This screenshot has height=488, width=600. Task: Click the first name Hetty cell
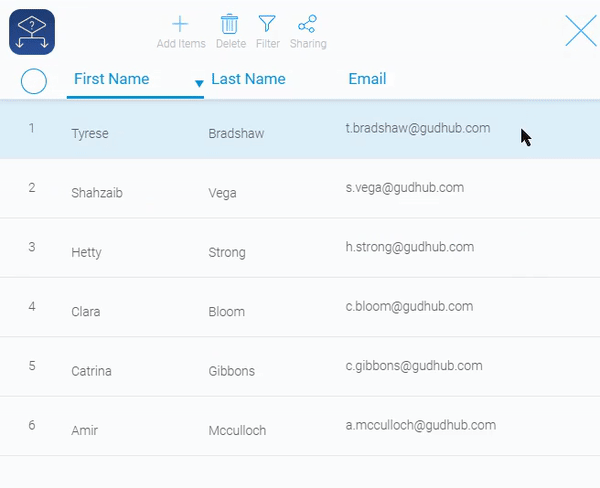pyautogui.click(x=86, y=252)
